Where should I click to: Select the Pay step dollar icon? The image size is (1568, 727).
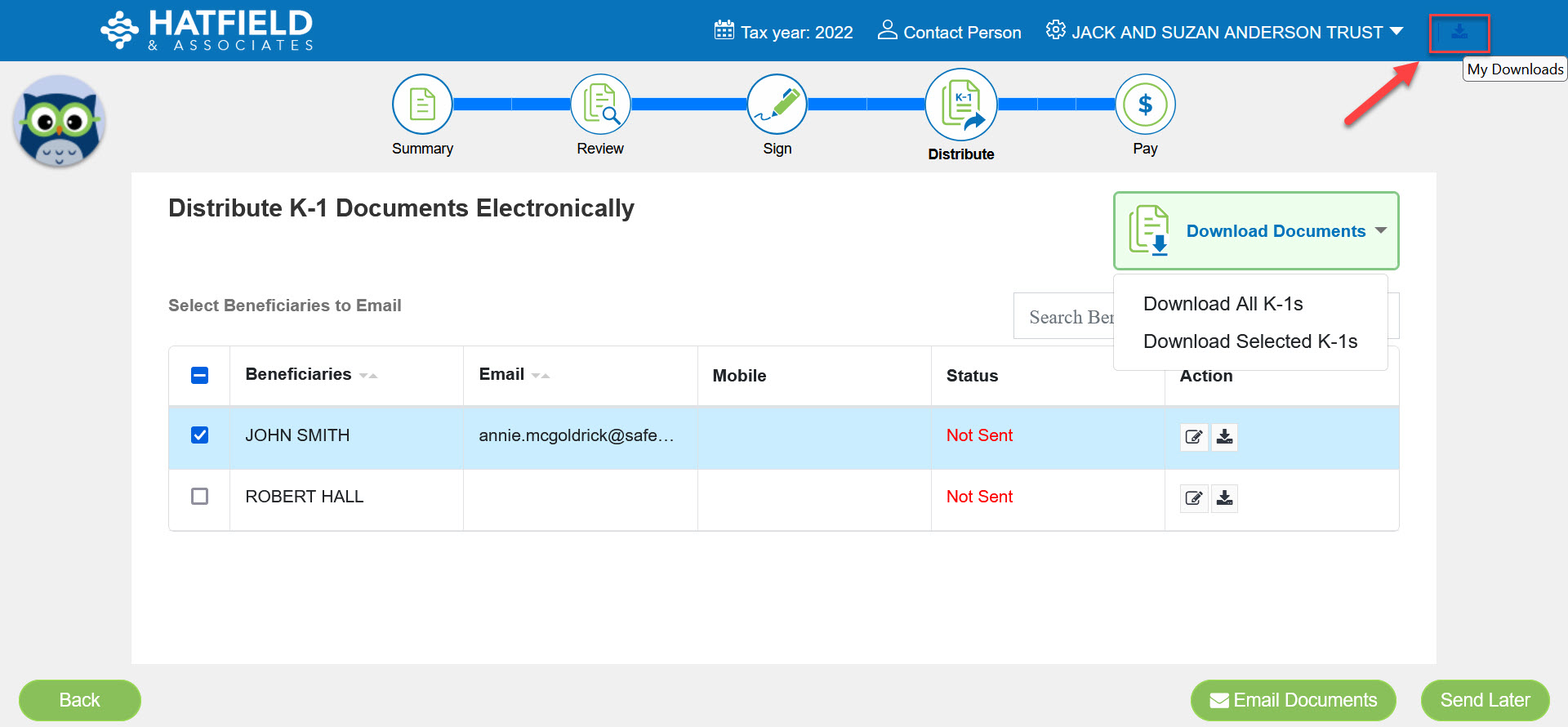[x=1145, y=105]
